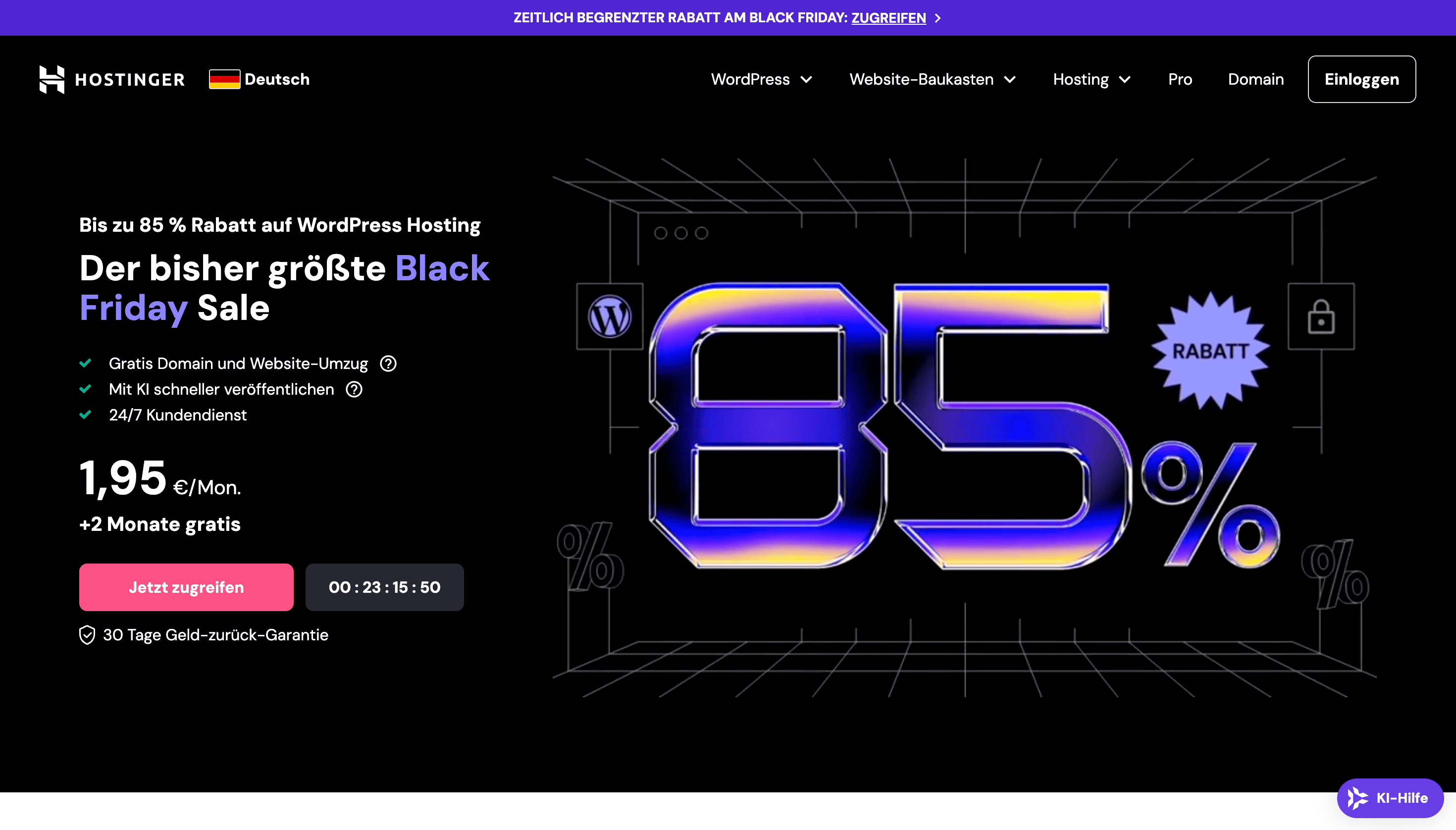Click the Hostinger logo icon

52,79
